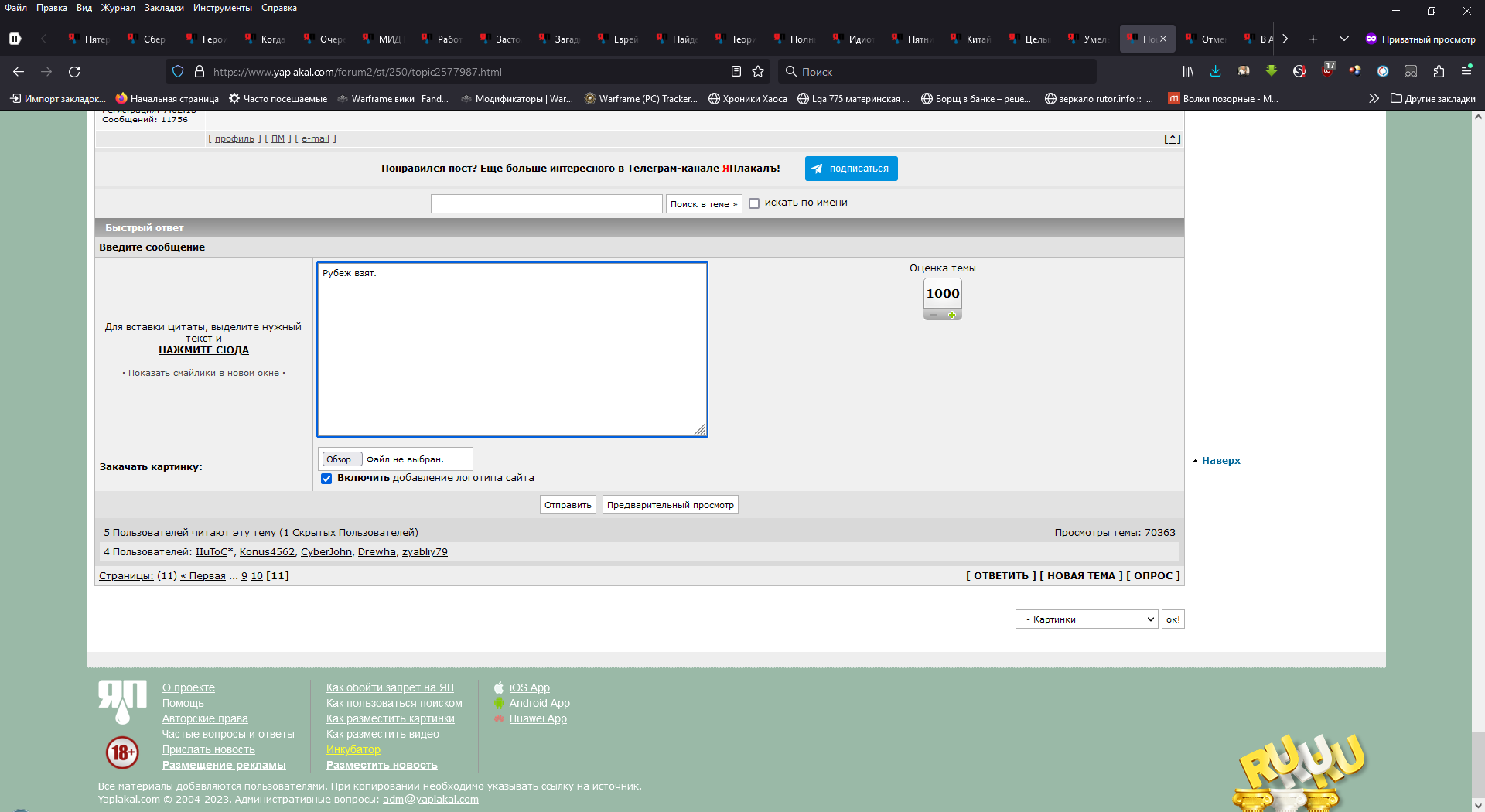The width and height of the screenshot is (1485, 812).
Task: Click the 'Отправить' submit button
Action: click(568, 505)
